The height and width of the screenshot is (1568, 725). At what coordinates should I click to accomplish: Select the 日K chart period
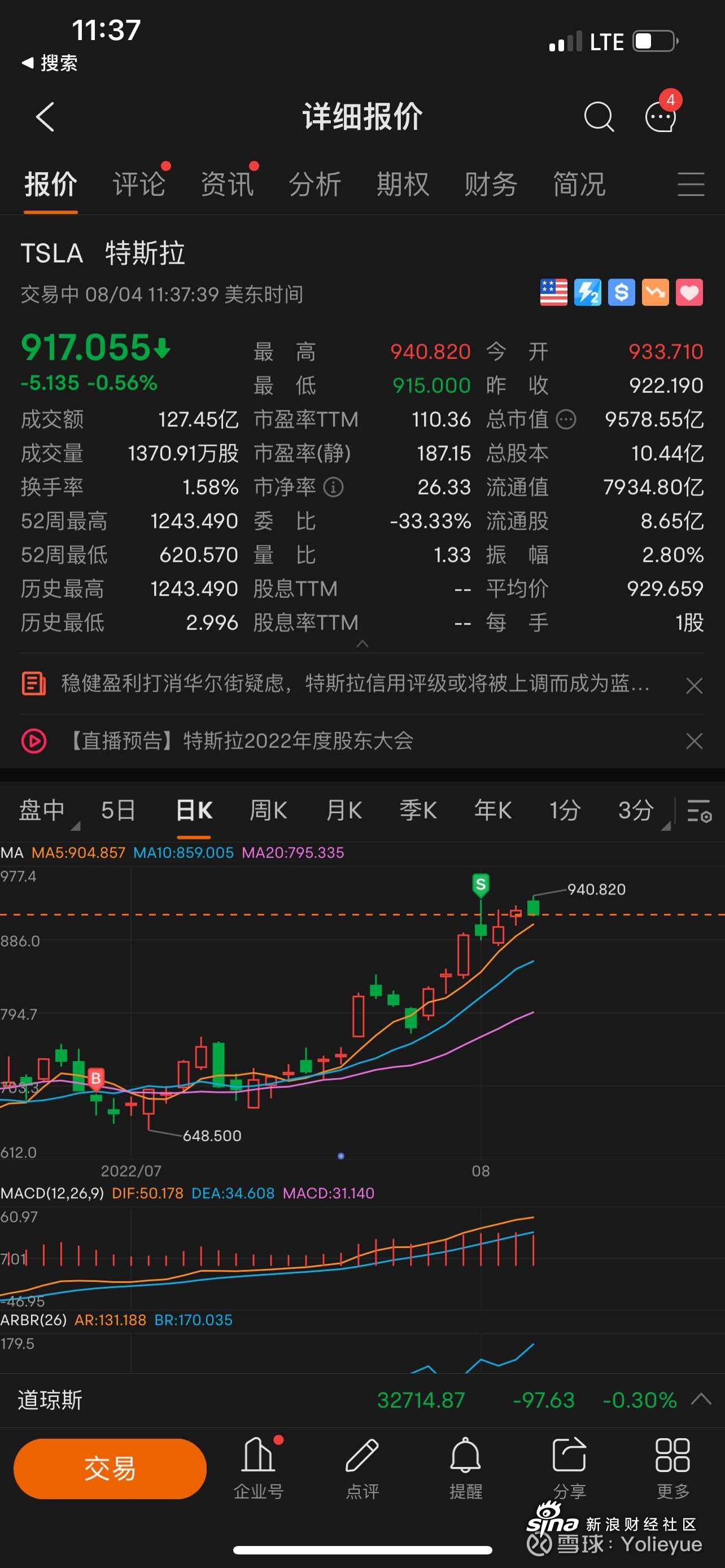pos(194,811)
